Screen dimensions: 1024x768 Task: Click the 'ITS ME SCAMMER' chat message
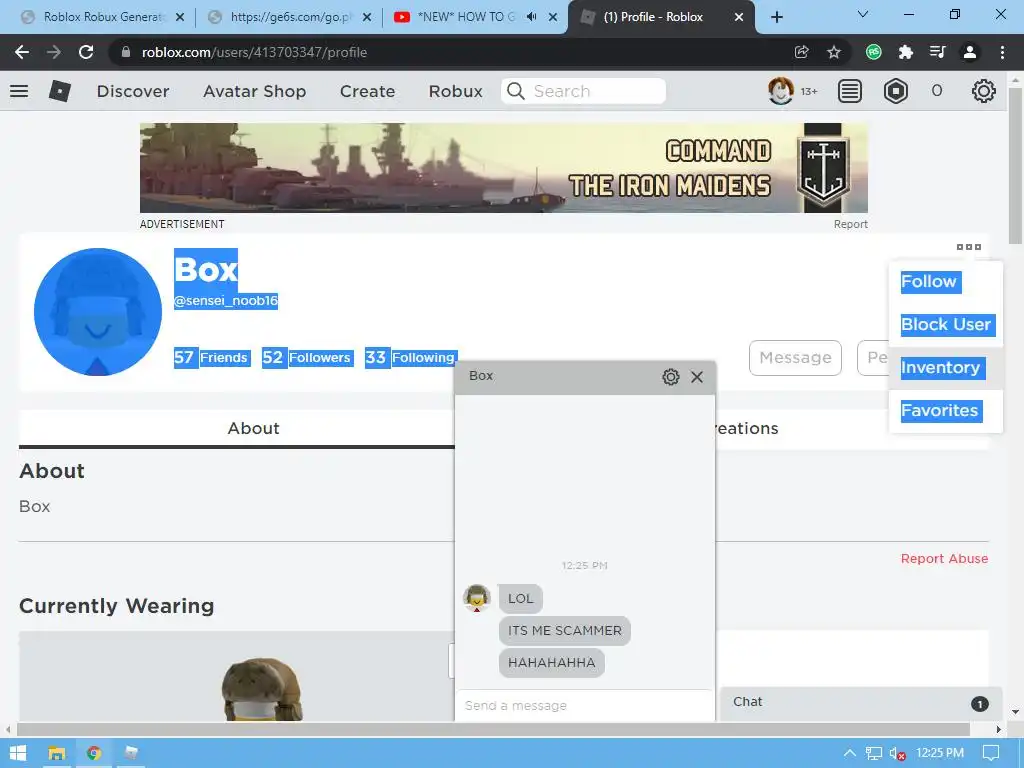[x=565, y=631]
